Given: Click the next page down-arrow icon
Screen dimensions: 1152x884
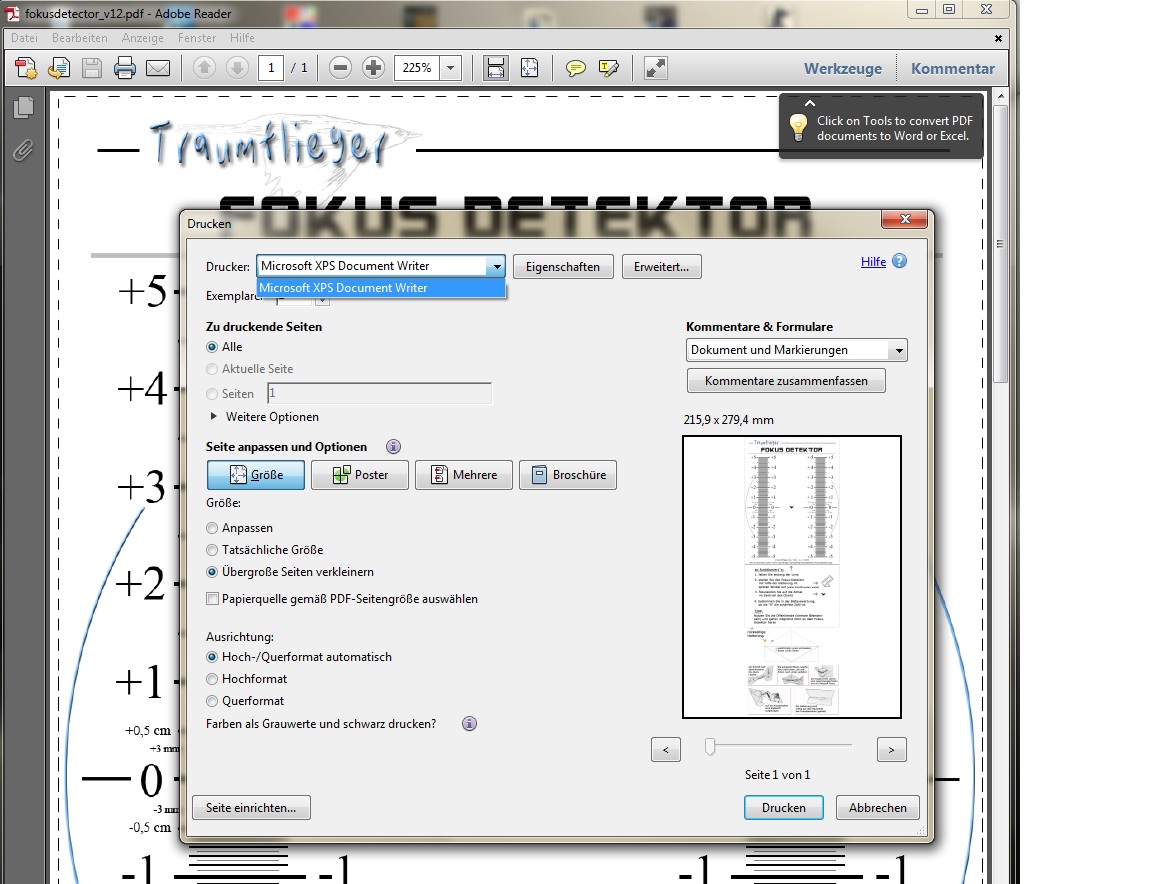Looking at the screenshot, I should pos(237,68).
